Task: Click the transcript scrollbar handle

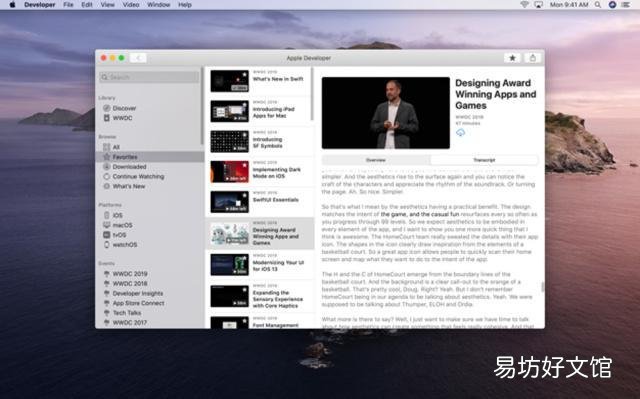Action: coord(542,287)
